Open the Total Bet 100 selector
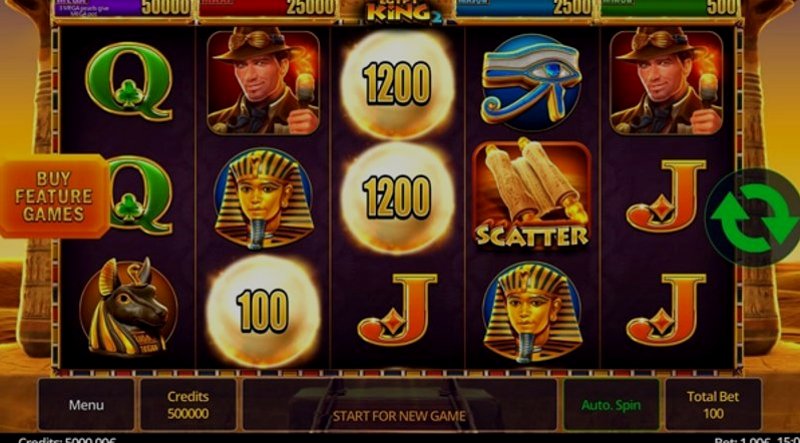The height and width of the screenshot is (443, 800). coord(713,405)
